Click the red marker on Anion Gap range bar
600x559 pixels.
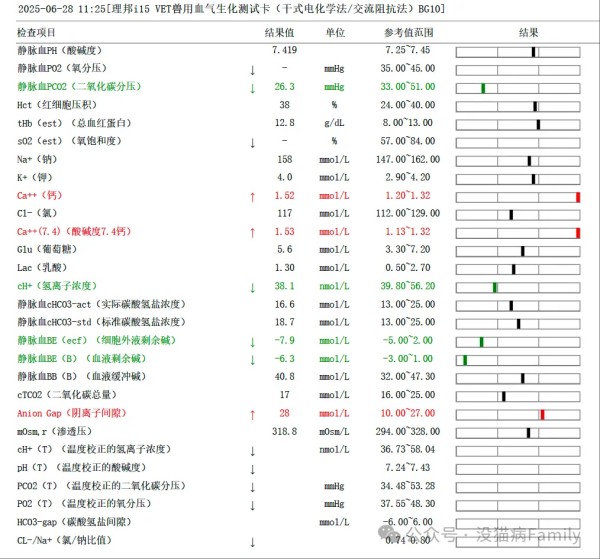(542, 415)
